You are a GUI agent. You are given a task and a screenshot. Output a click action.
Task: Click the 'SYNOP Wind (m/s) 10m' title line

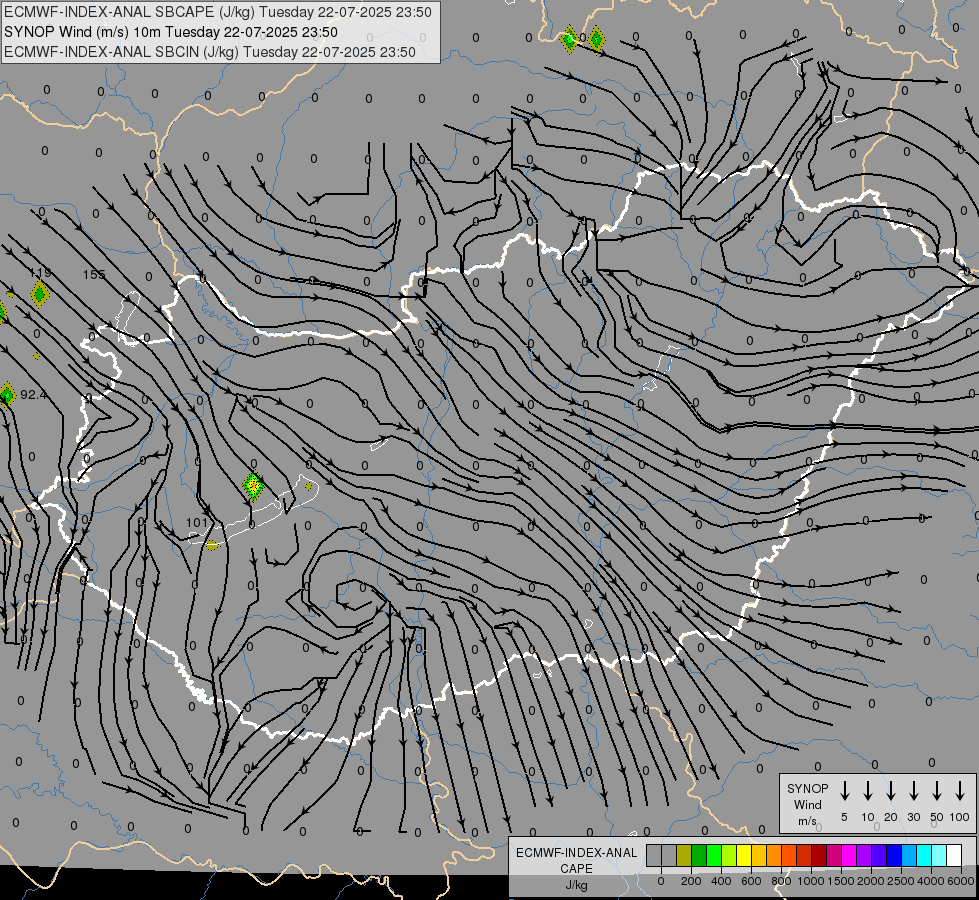pyautogui.click(x=171, y=32)
